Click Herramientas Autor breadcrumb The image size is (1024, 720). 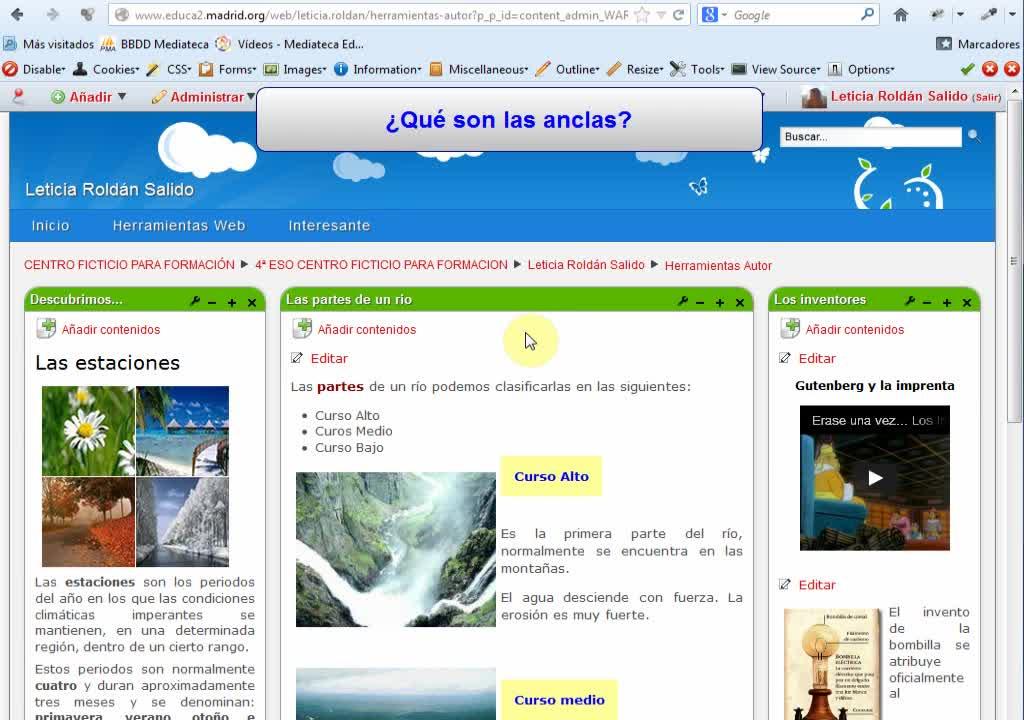tap(718, 265)
